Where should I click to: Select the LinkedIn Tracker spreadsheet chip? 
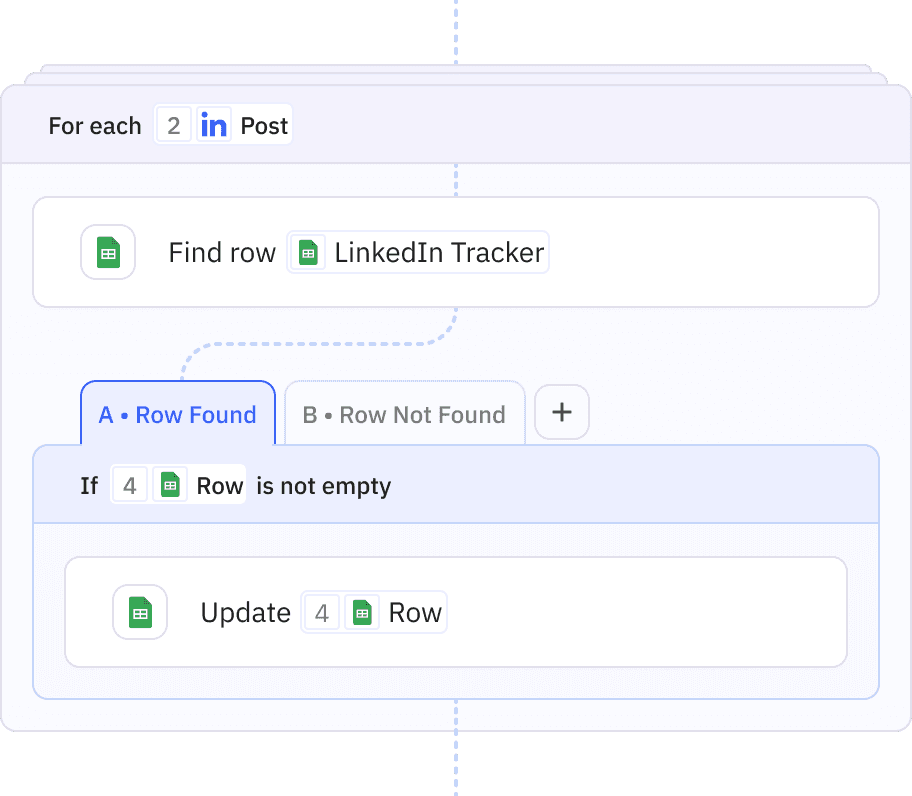(418, 252)
